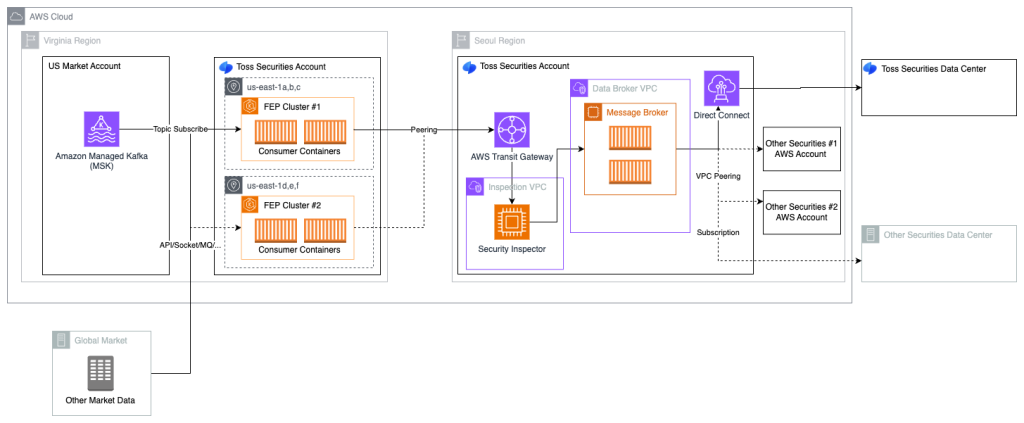The width and height of the screenshot is (1024, 423).
Task: Click the 'VPC Peering' label
Action: pyautogui.click(x=718, y=176)
